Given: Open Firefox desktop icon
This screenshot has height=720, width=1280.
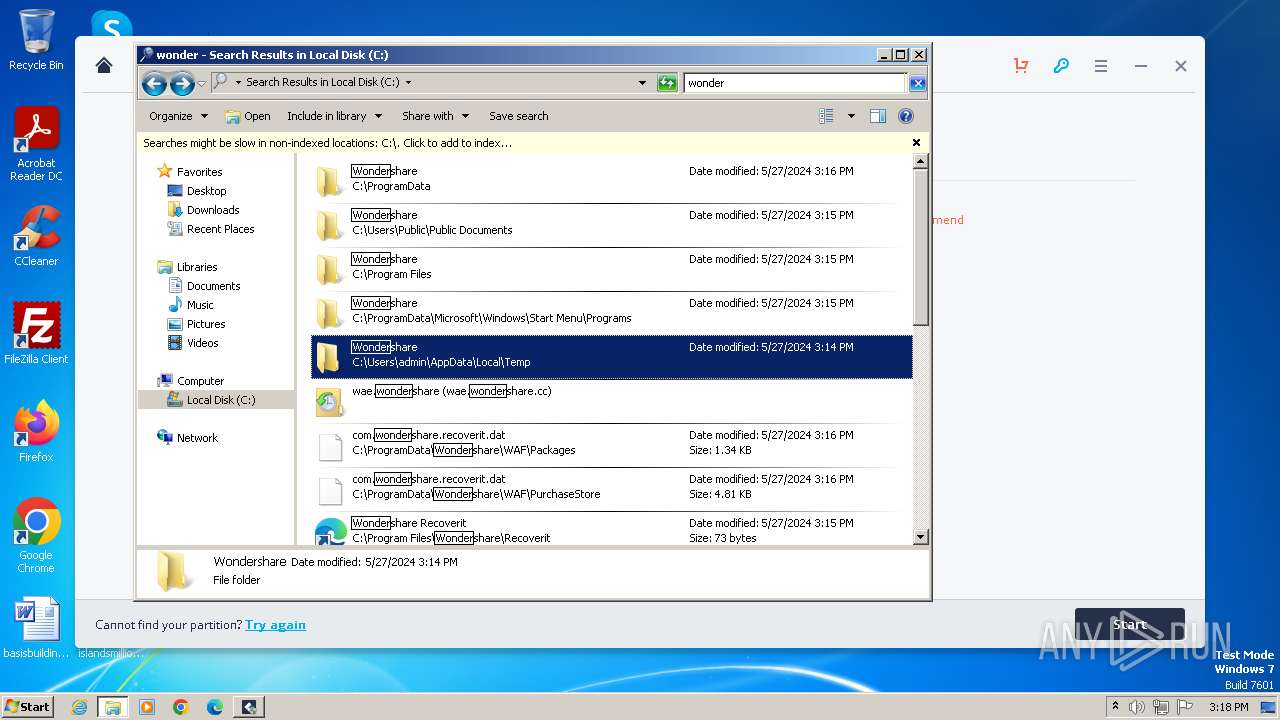Looking at the screenshot, I should pyautogui.click(x=36, y=432).
